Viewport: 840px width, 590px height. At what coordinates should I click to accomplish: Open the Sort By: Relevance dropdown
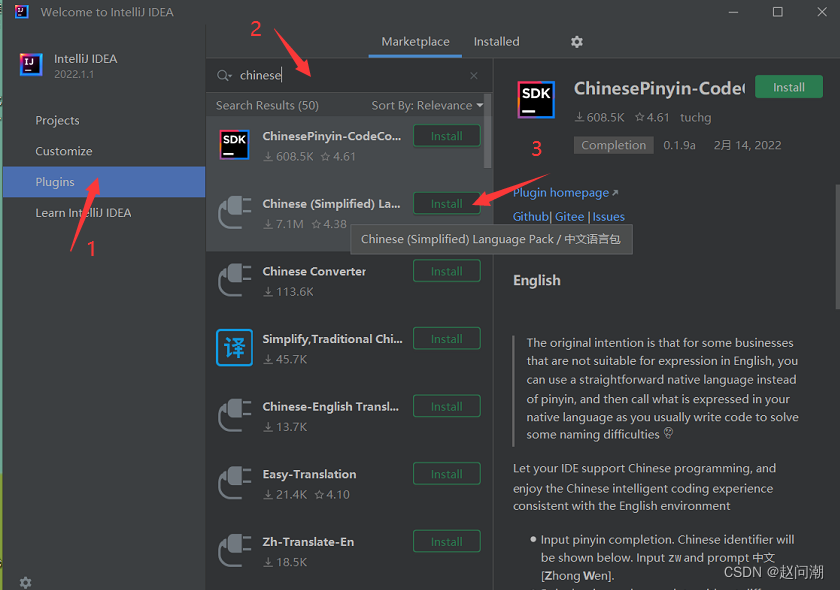coord(427,105)
